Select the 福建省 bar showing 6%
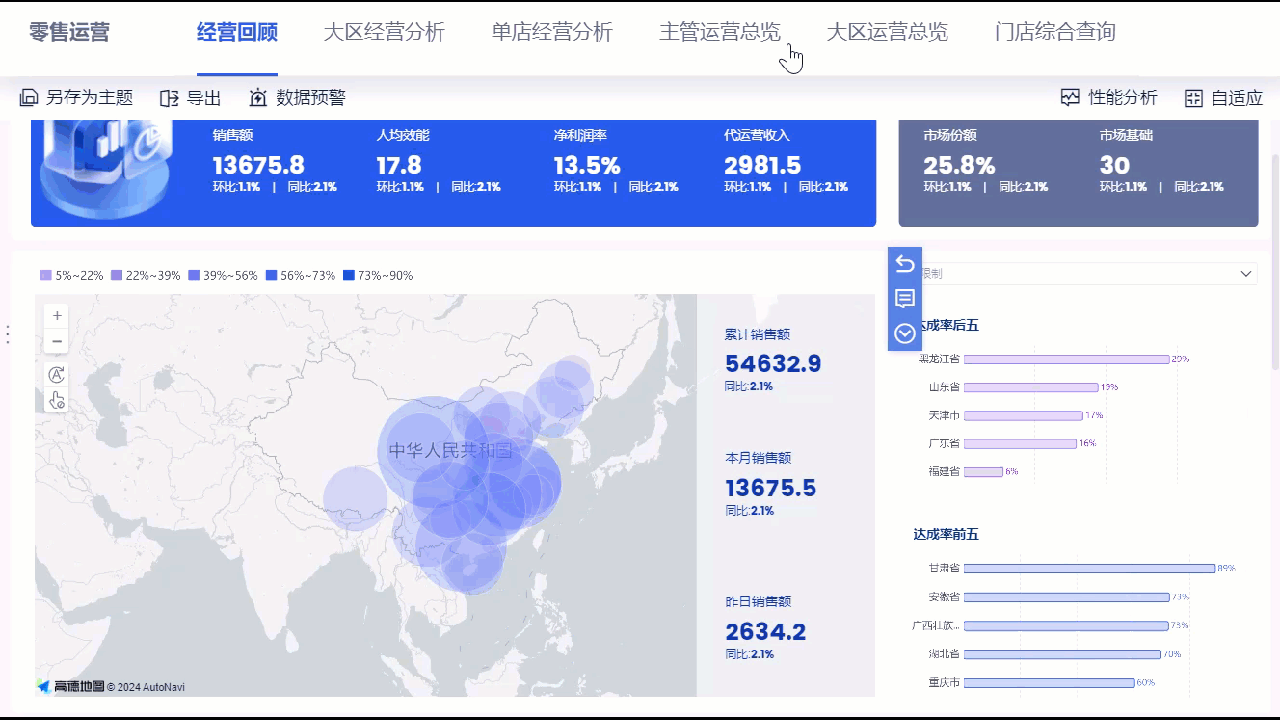1280x720 pixels. 984,471
